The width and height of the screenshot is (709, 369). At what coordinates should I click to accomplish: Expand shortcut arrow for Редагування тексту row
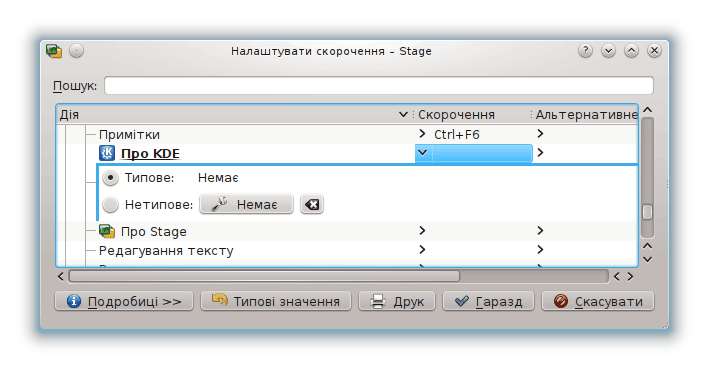(x=422, y=250)
